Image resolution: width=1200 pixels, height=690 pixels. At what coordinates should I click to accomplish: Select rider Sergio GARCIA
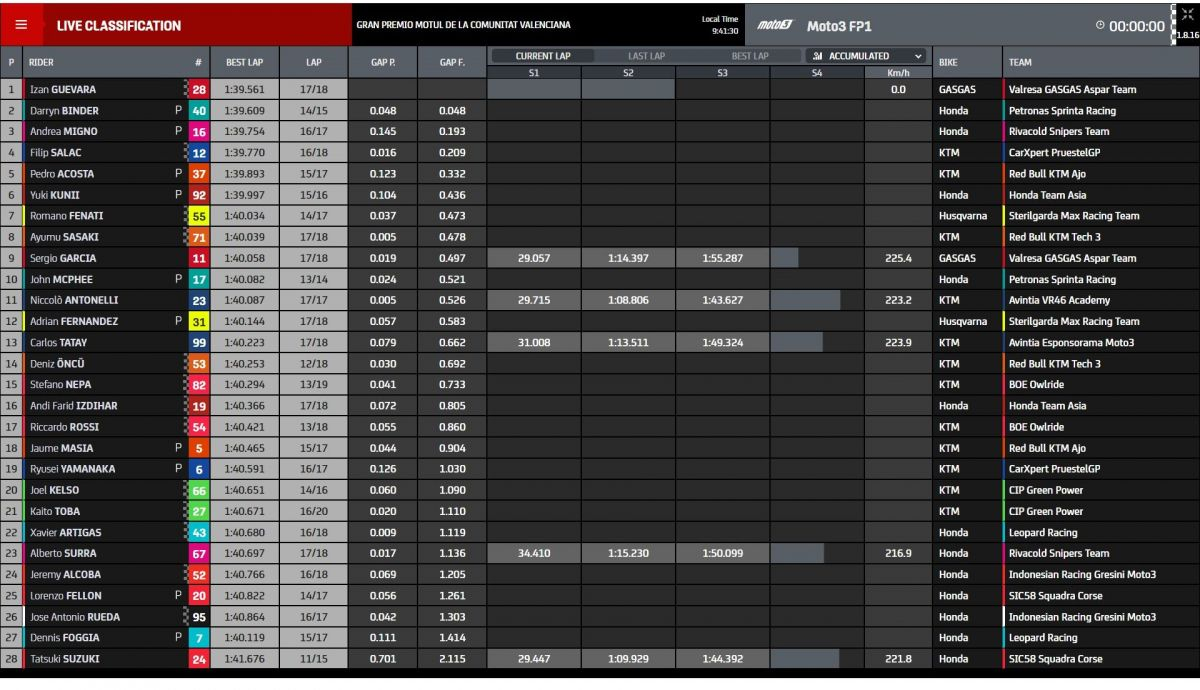(62, 258)
